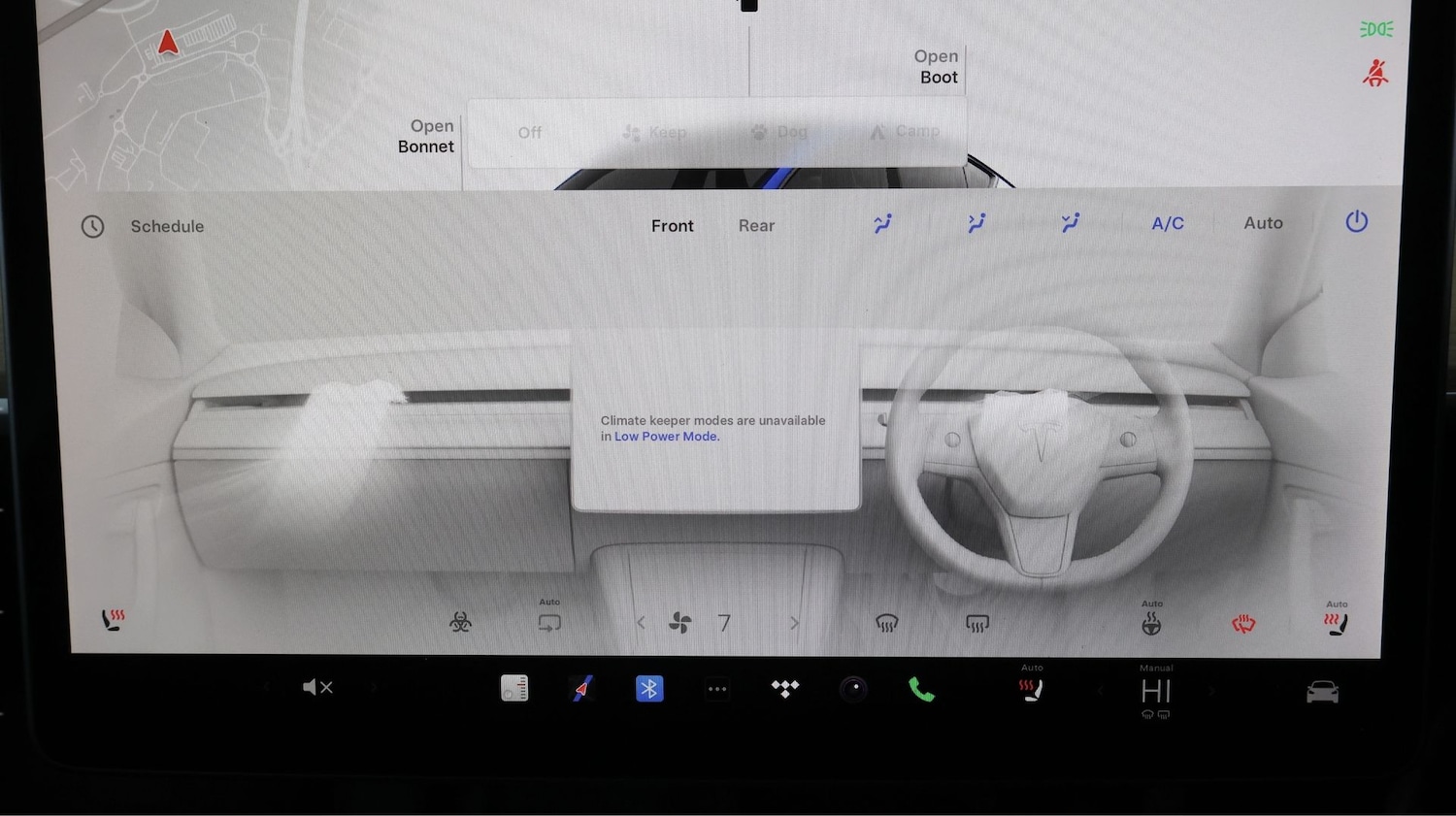Viewport: 1456px width, 816px height.
Task: Turn on the rear window defroster
Action: tap(977, 622)
